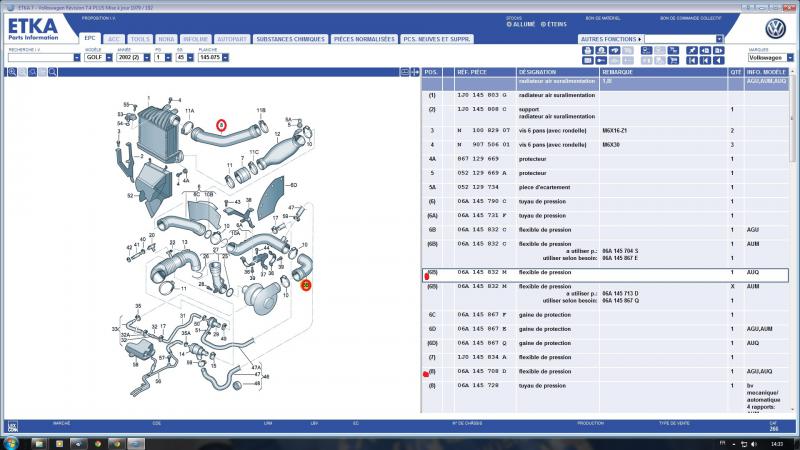800x450 pixels.
Task: Switch to the EPC tab
Action: coord(90,38)
